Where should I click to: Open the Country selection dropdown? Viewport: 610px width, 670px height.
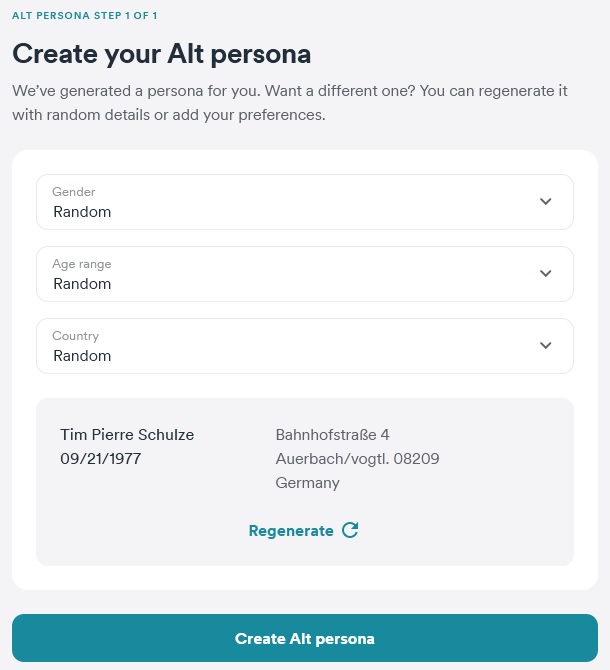[x=305, y=346]
